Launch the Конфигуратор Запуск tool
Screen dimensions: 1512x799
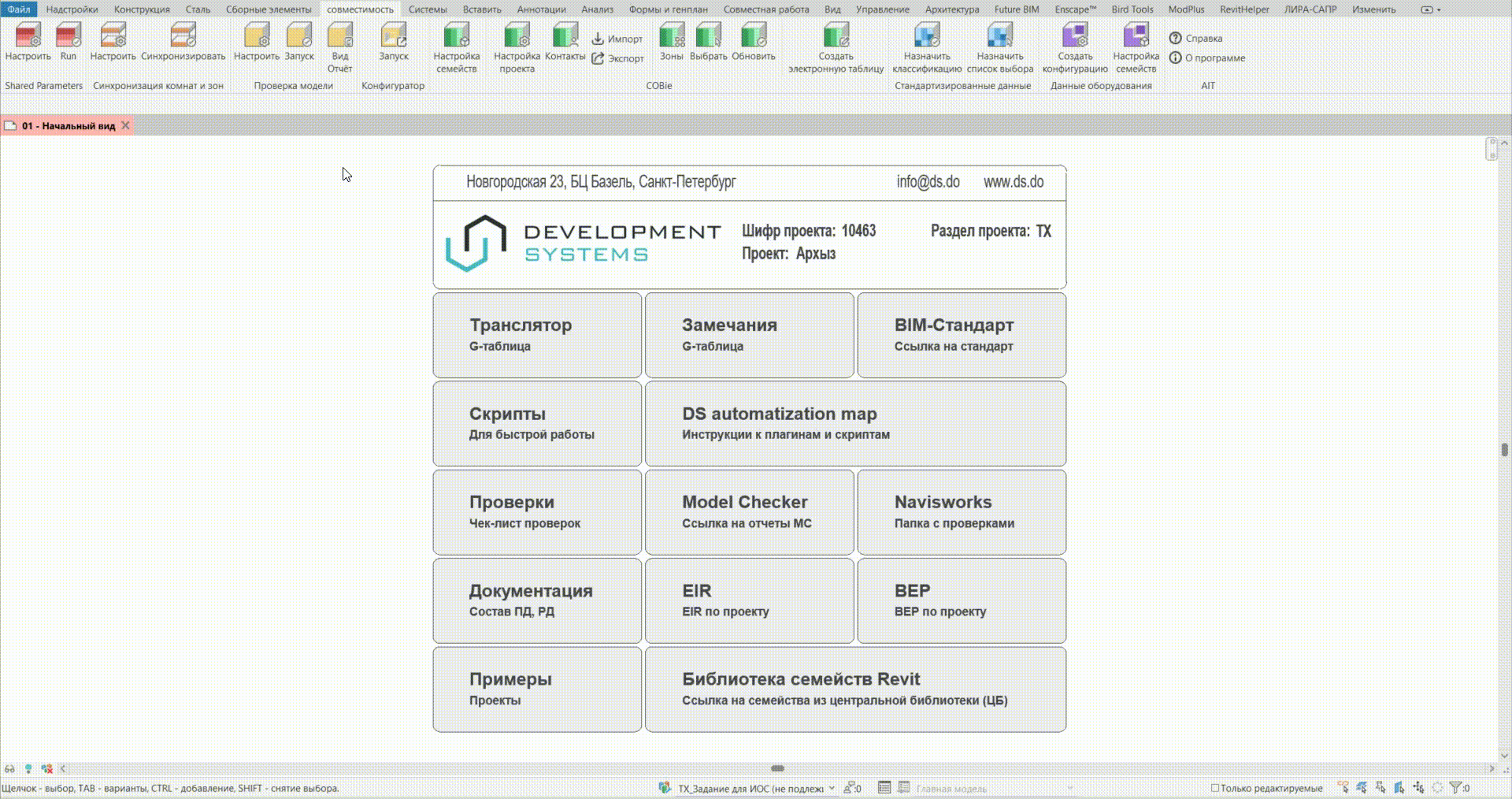(393, 42)
